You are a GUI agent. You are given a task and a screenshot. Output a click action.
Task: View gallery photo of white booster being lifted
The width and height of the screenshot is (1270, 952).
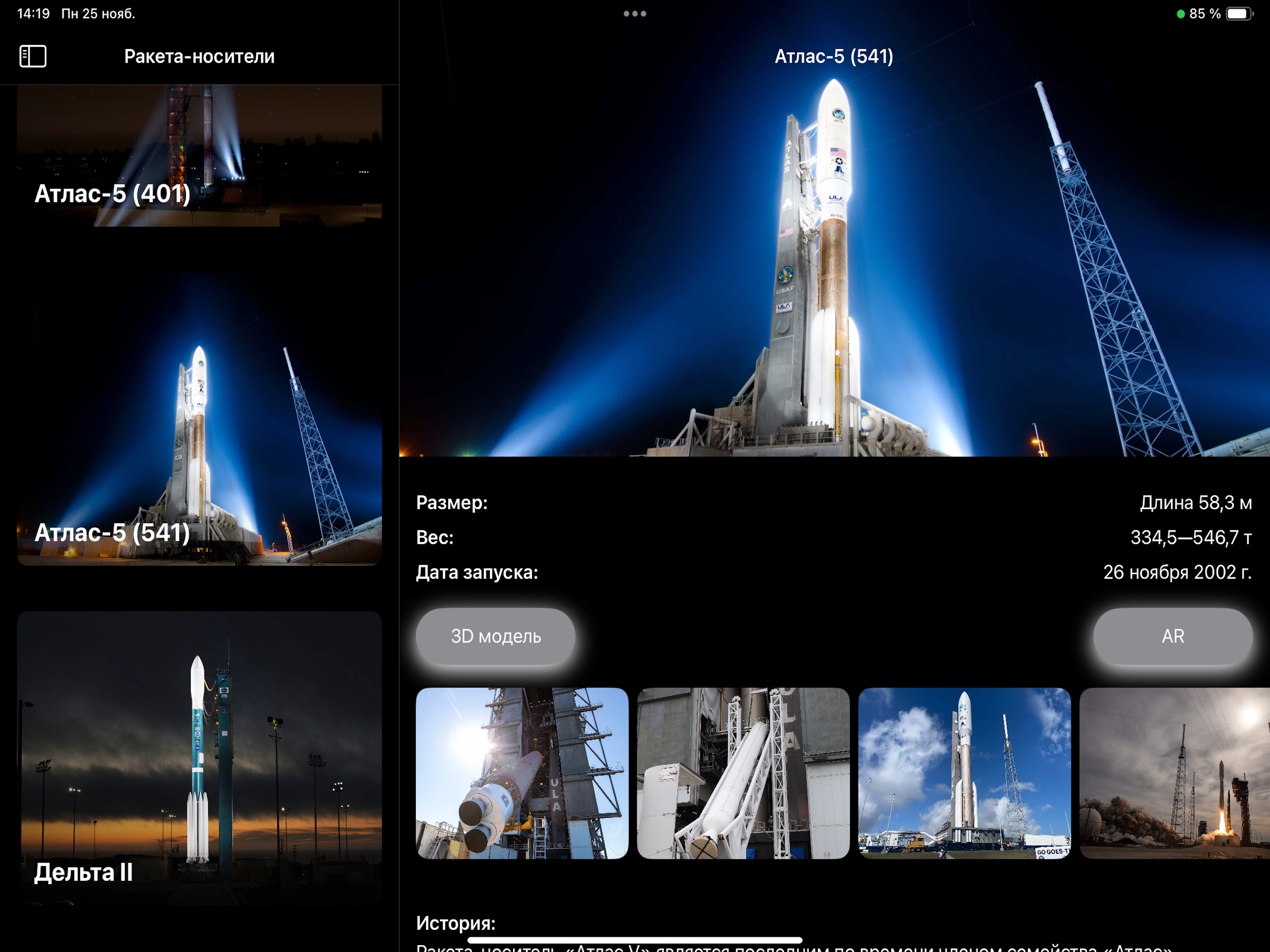pyautogui.click(x=743, y=773)
